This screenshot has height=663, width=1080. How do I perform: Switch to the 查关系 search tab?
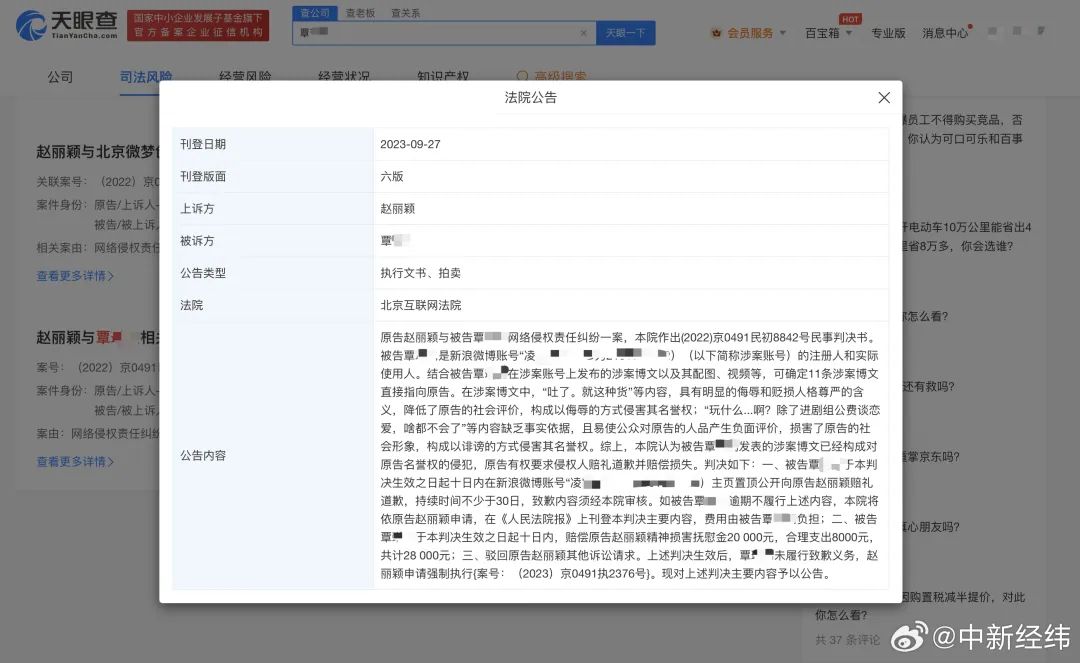[406, 13]
